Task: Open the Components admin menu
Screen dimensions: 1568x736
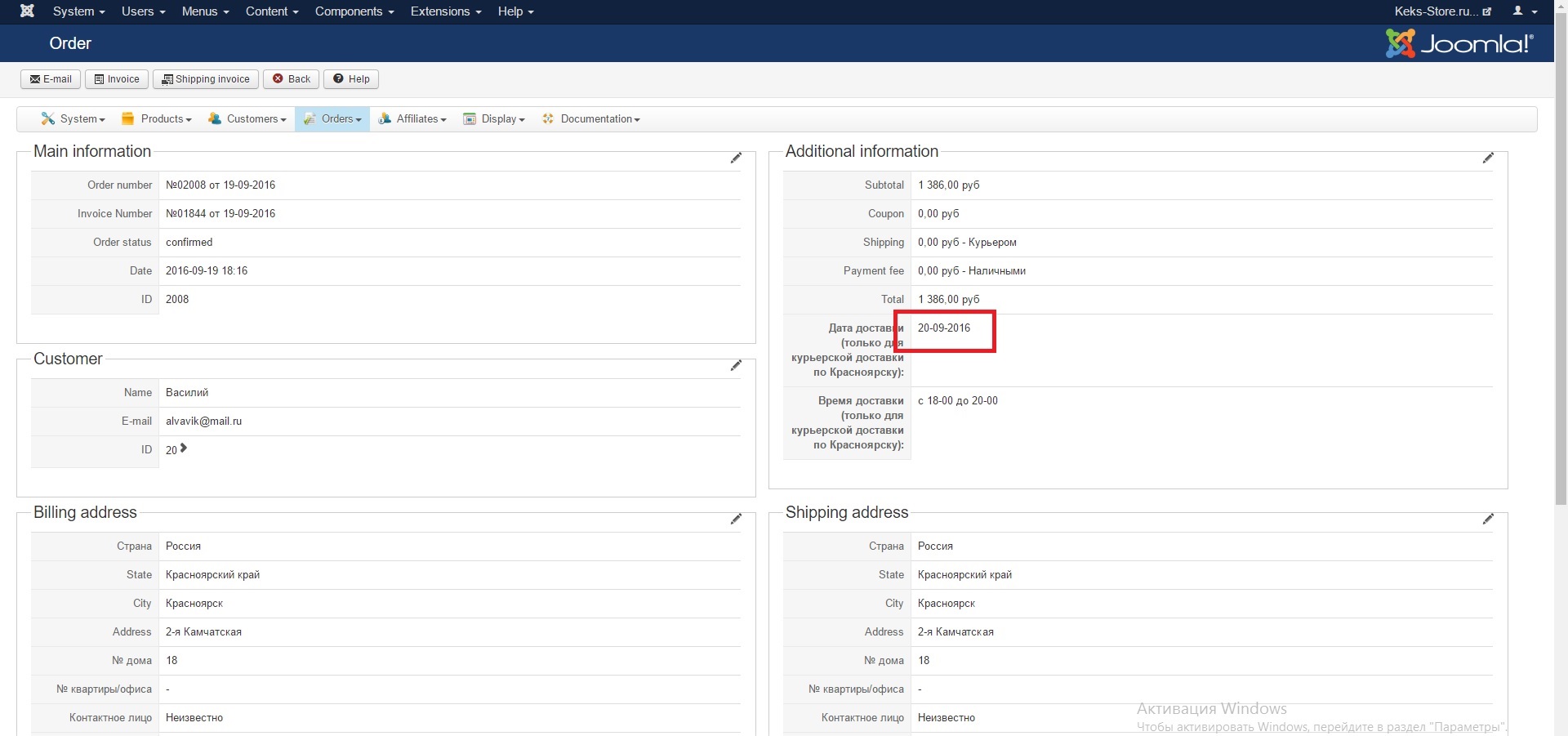Action: tap(354, 11)
